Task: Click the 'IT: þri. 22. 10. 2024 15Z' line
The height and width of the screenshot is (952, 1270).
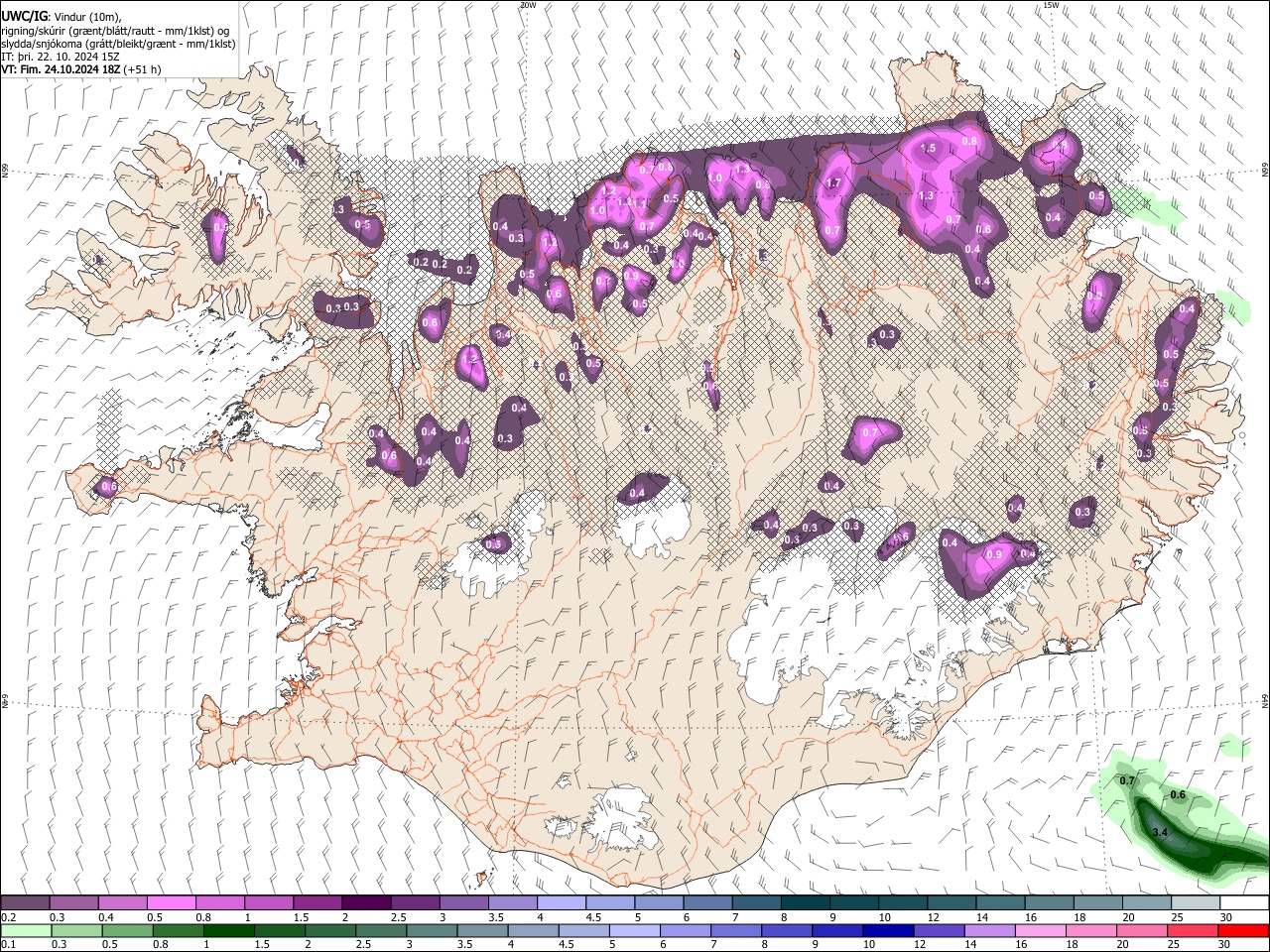Action: (59, 57)
